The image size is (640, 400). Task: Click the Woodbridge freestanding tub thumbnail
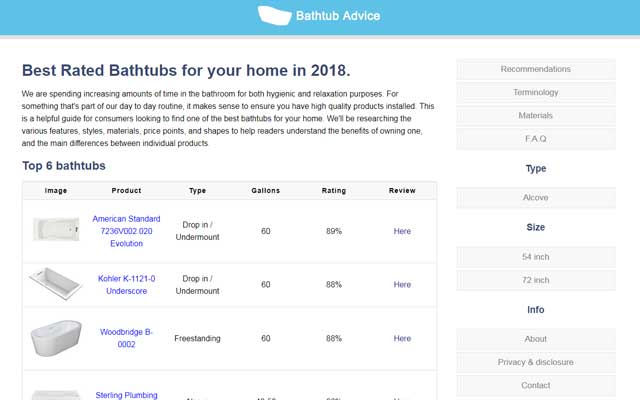[x=56, y=338]
